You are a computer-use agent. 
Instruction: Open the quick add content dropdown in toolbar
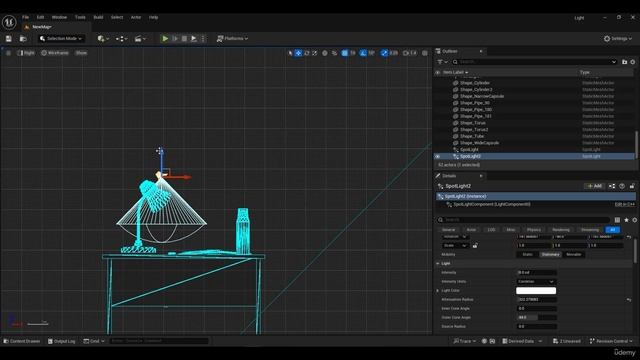click(x=103, y=38)
